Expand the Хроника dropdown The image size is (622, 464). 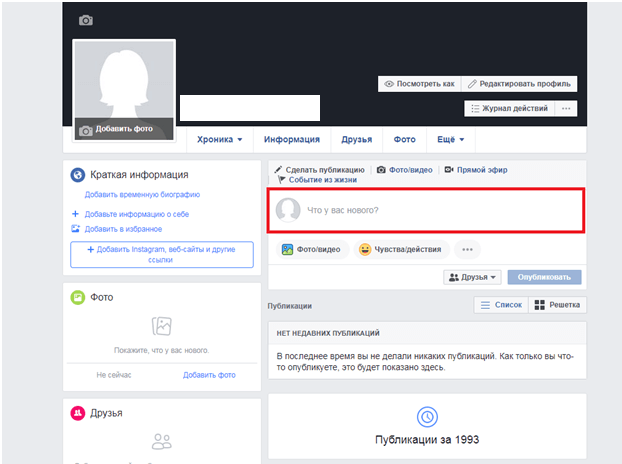pos(220,139)
